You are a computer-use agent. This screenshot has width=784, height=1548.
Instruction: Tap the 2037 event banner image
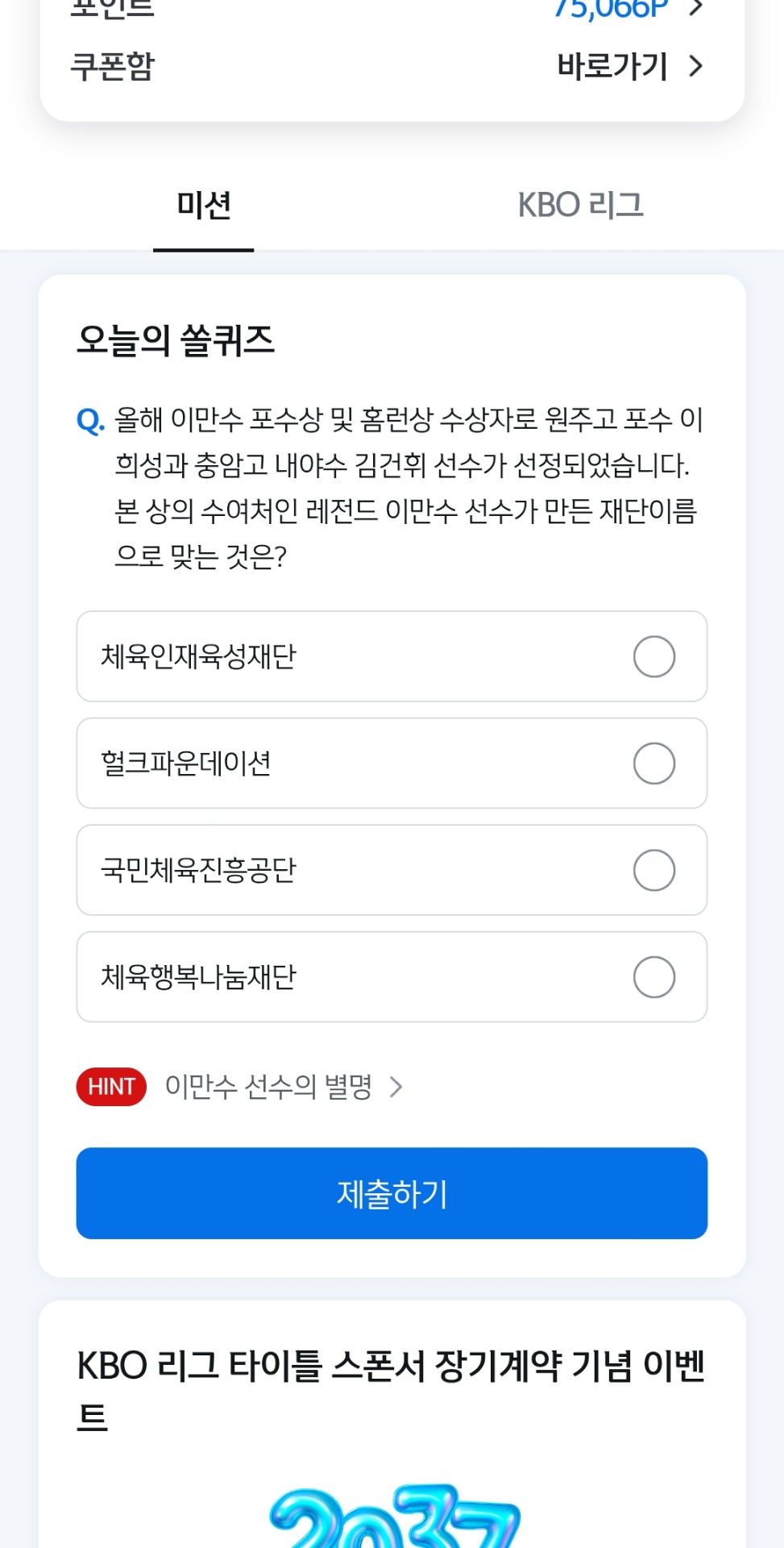tap(394, 1517)
